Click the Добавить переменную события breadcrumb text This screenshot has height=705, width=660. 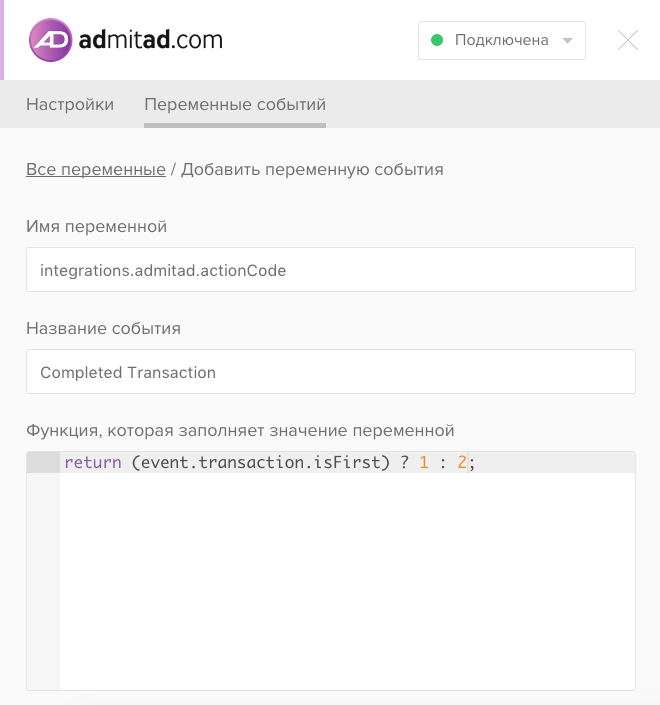point(312,170)
